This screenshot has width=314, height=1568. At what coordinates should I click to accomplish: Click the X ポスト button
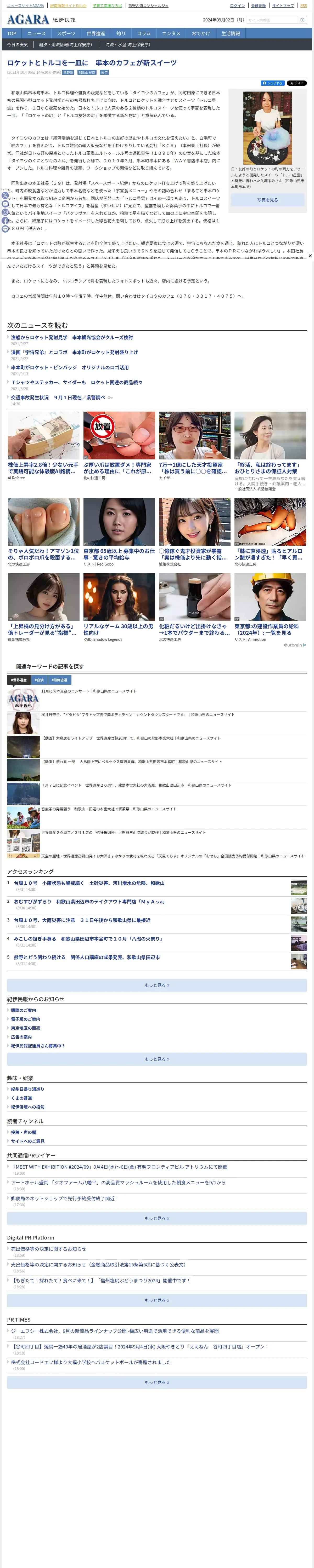point(297,83)
